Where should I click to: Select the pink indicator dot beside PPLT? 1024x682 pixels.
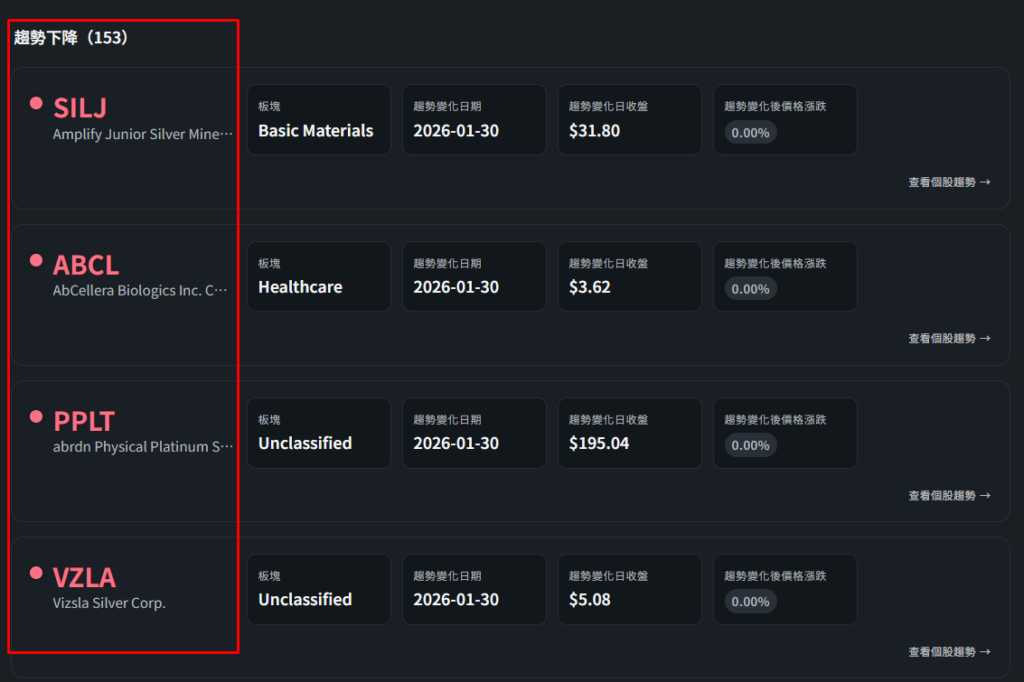(x=36, y=416)
